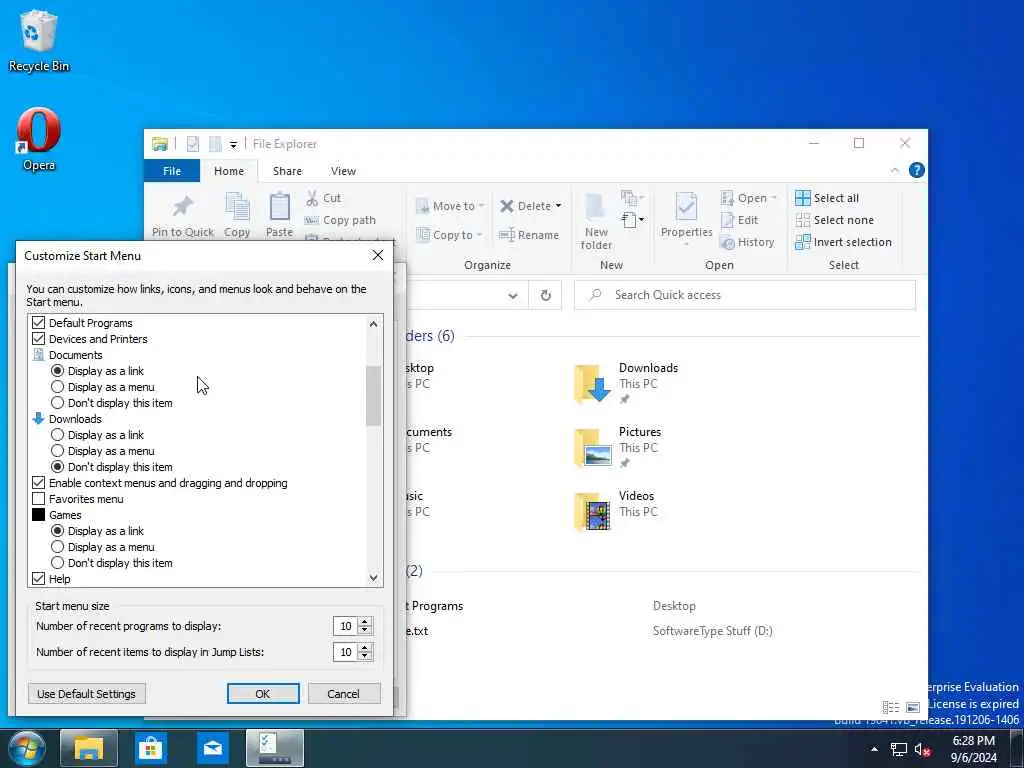Click the refresh button beside address bar

545,295
